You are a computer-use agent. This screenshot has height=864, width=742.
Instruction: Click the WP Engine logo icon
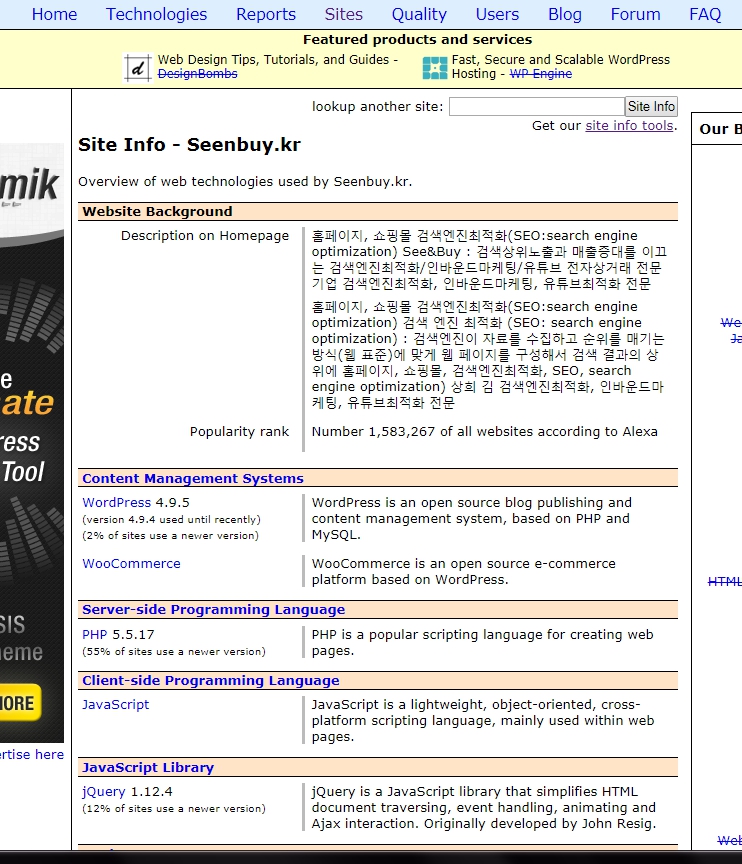(x=435, y=67)
